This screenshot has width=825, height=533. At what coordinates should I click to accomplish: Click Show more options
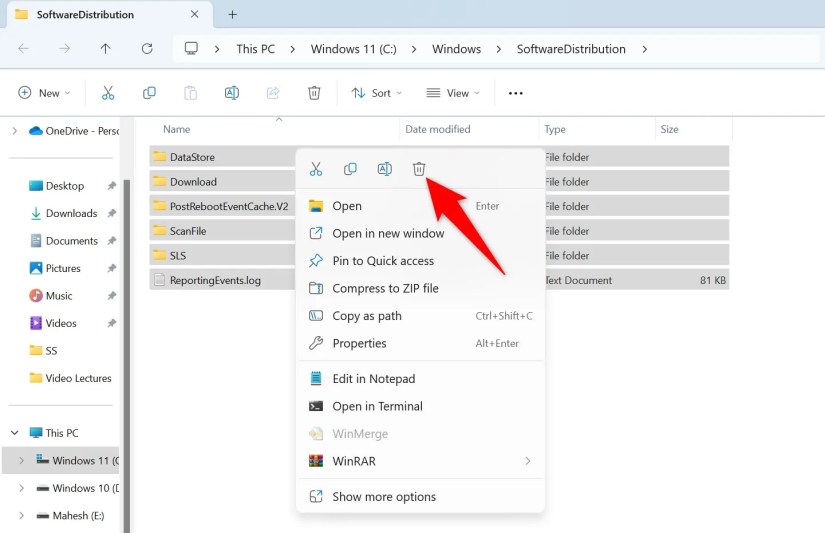420,497
